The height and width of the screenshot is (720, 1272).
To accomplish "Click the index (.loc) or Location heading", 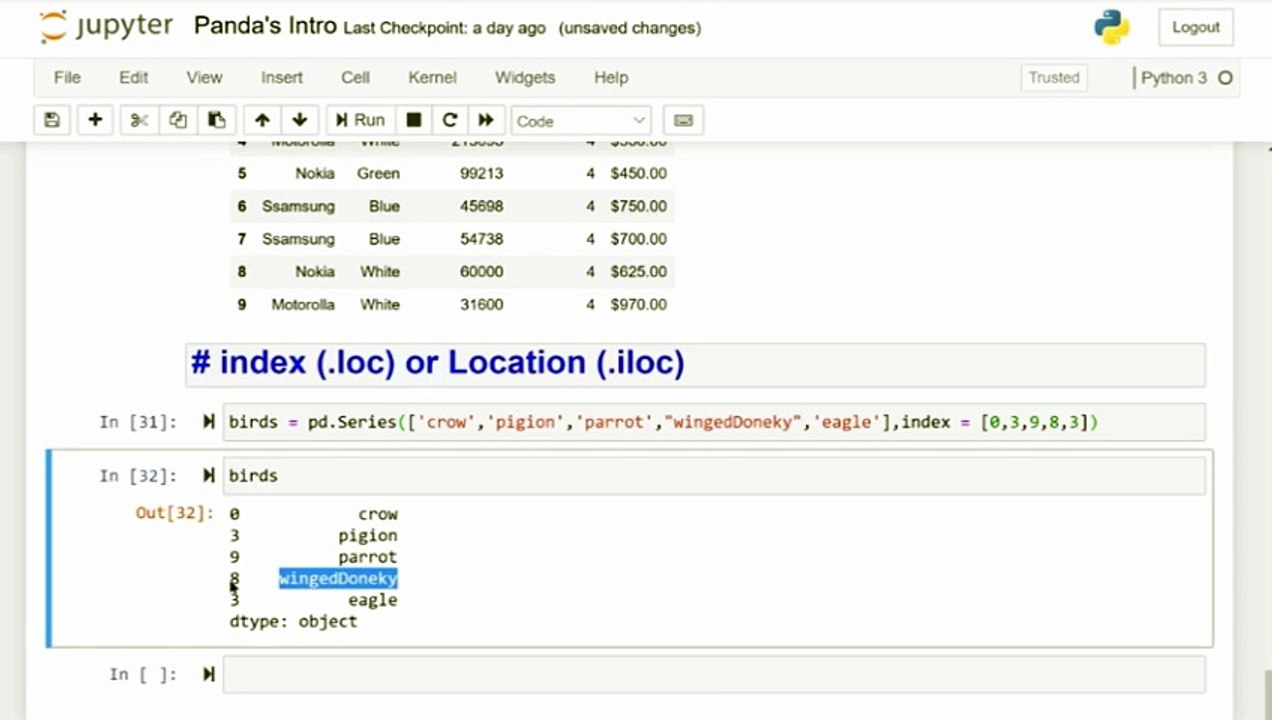I will (x=438, y=362).
